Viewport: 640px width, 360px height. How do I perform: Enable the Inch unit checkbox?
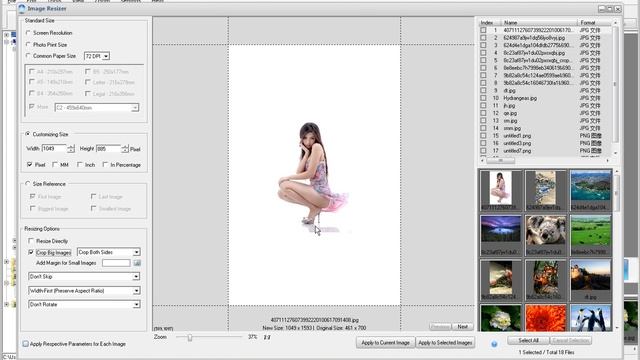(80, 164)
